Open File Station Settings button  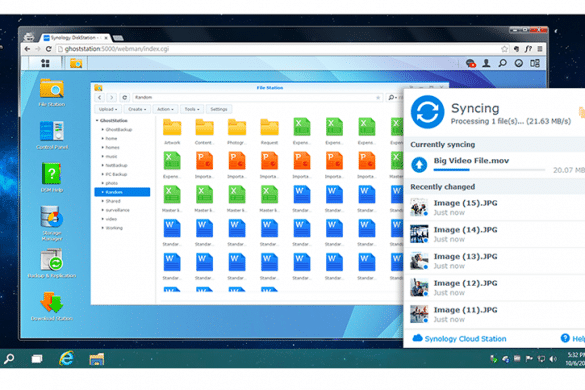219,109
